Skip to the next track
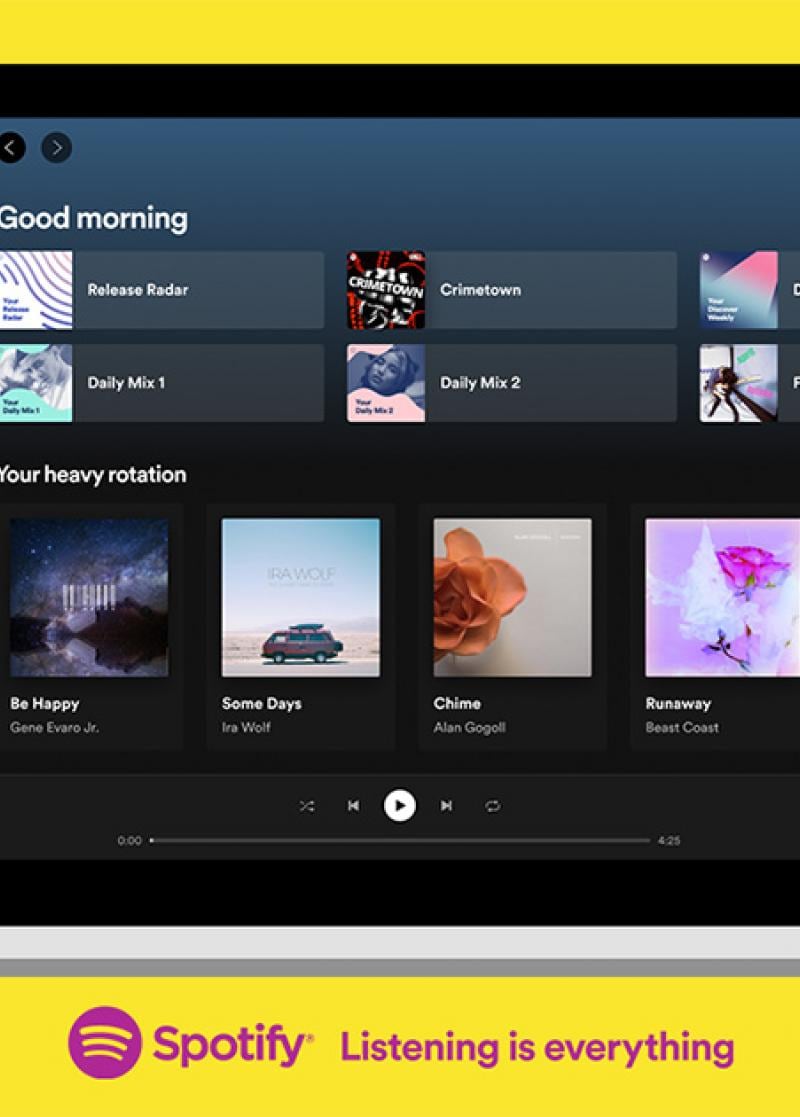The width and height of the screenshot is (800, 1117). [446, 806]
